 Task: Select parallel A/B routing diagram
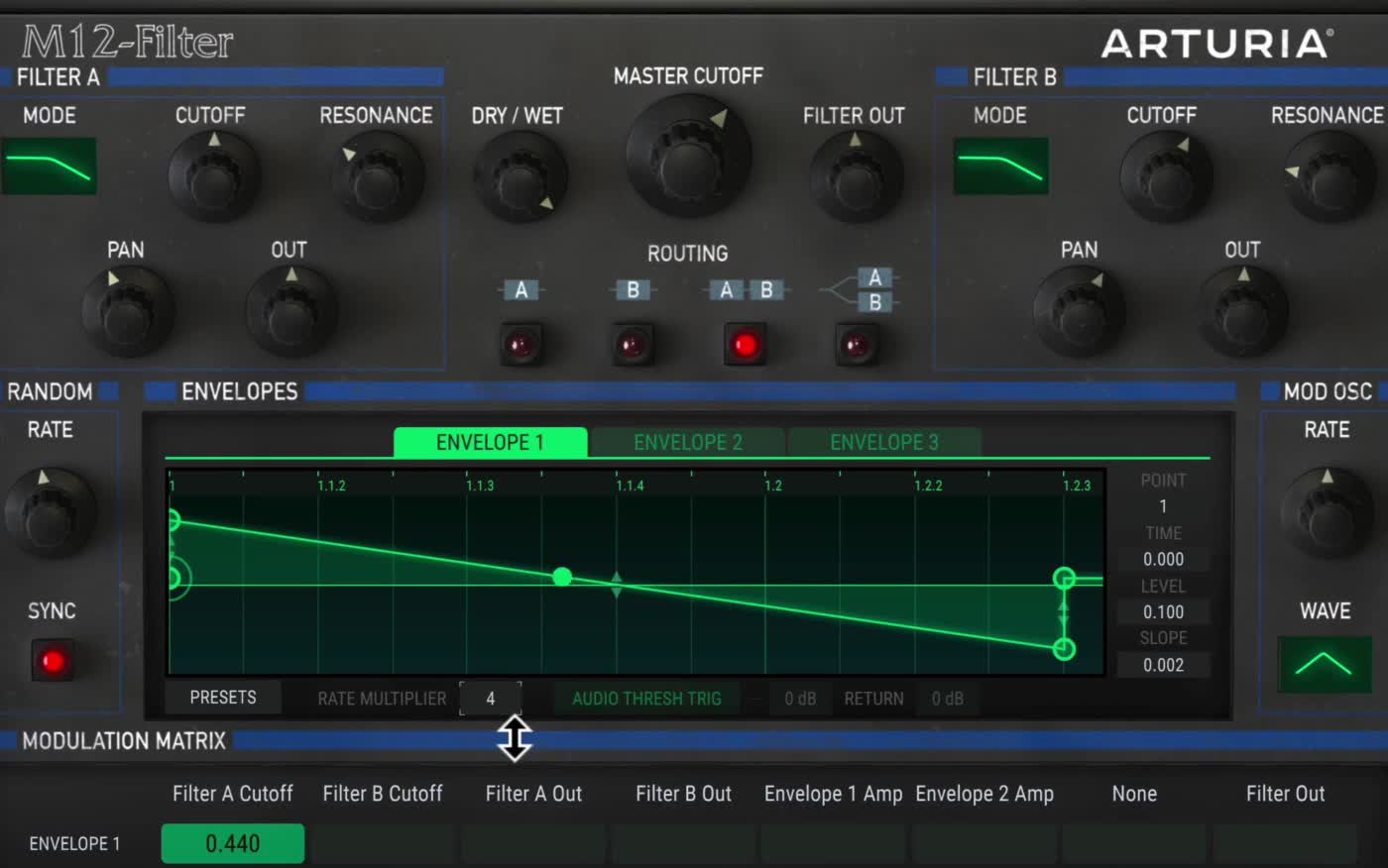tap(860, 289)
